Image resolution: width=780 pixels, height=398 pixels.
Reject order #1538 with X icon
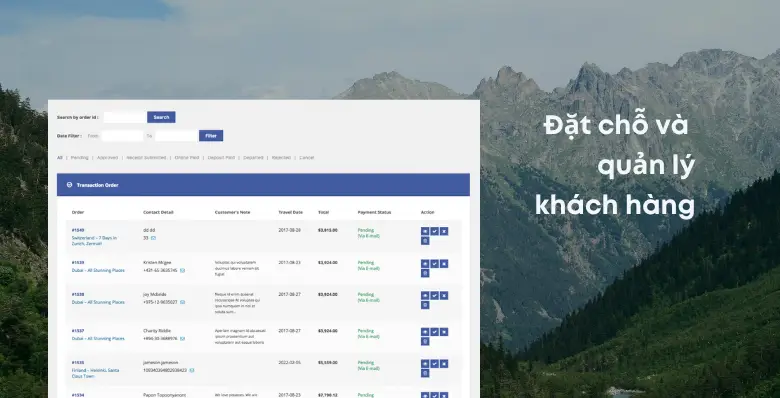click(444, 296)
